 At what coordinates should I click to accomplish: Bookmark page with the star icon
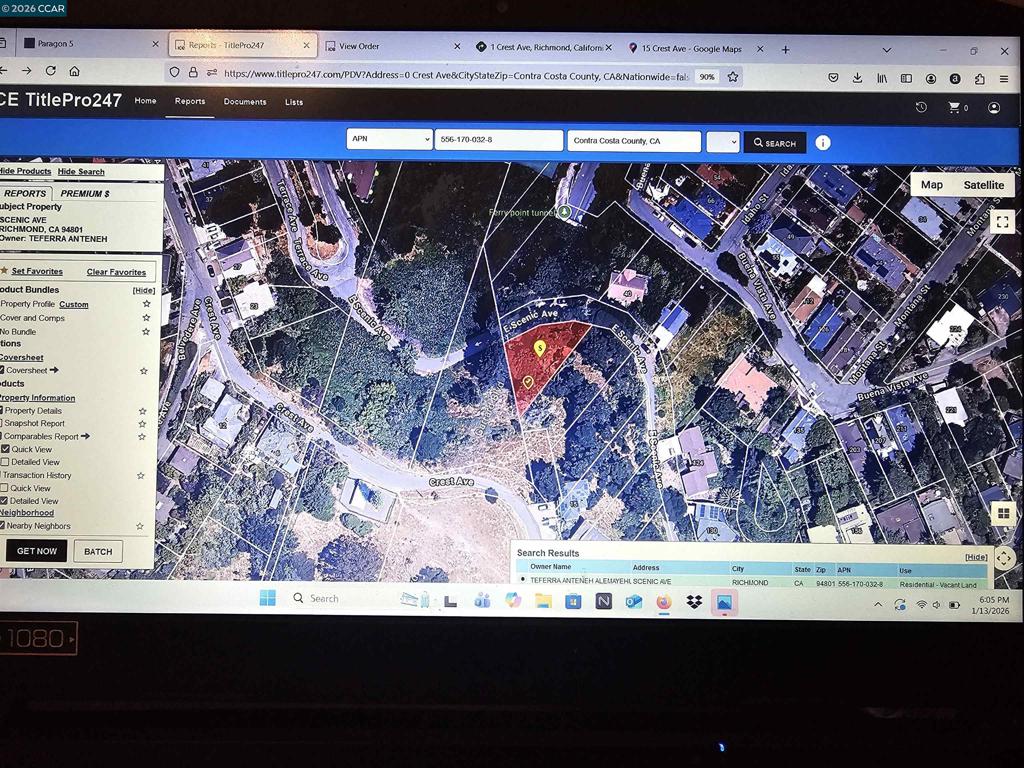tap(733, 76)
